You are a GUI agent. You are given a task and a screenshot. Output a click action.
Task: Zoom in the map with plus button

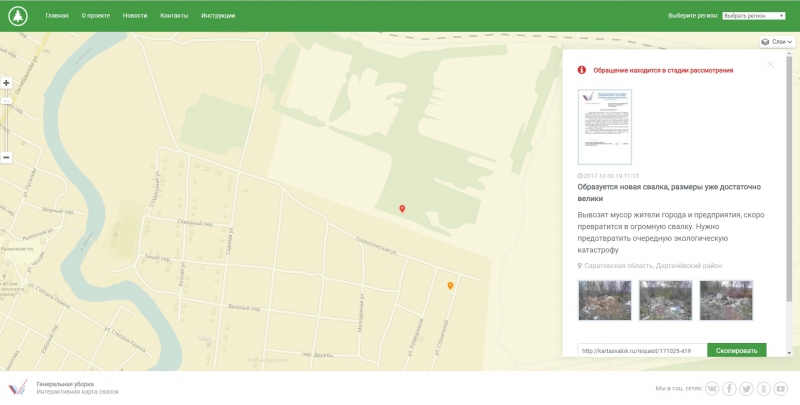click(6, 83)
